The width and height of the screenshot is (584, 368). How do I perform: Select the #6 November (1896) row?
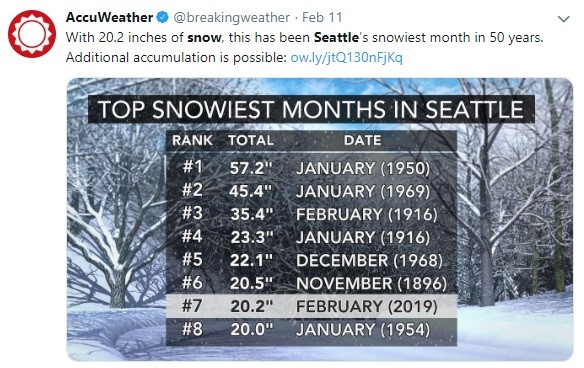[x=311, y=283]
